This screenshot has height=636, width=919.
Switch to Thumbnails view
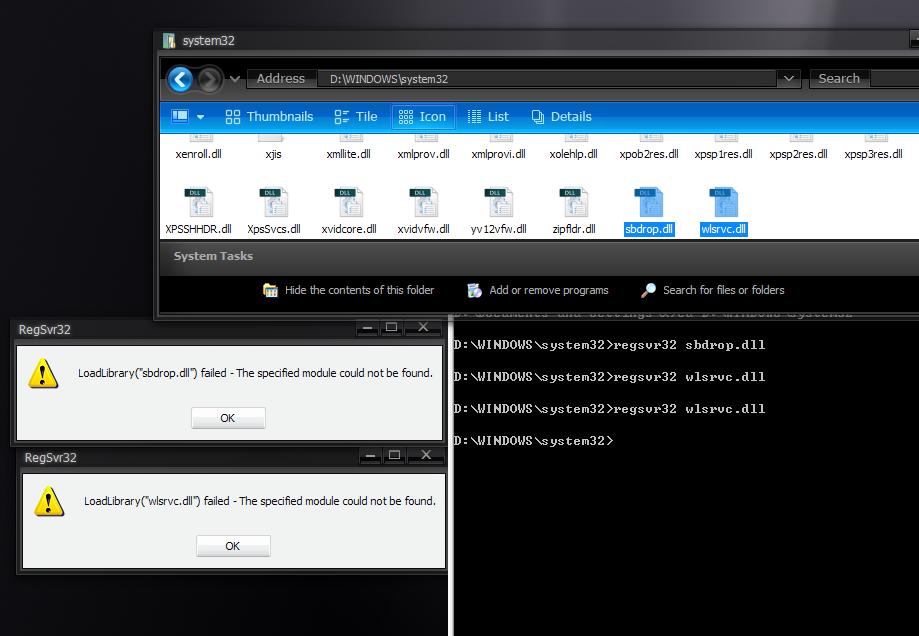click(x=269, y=117)
